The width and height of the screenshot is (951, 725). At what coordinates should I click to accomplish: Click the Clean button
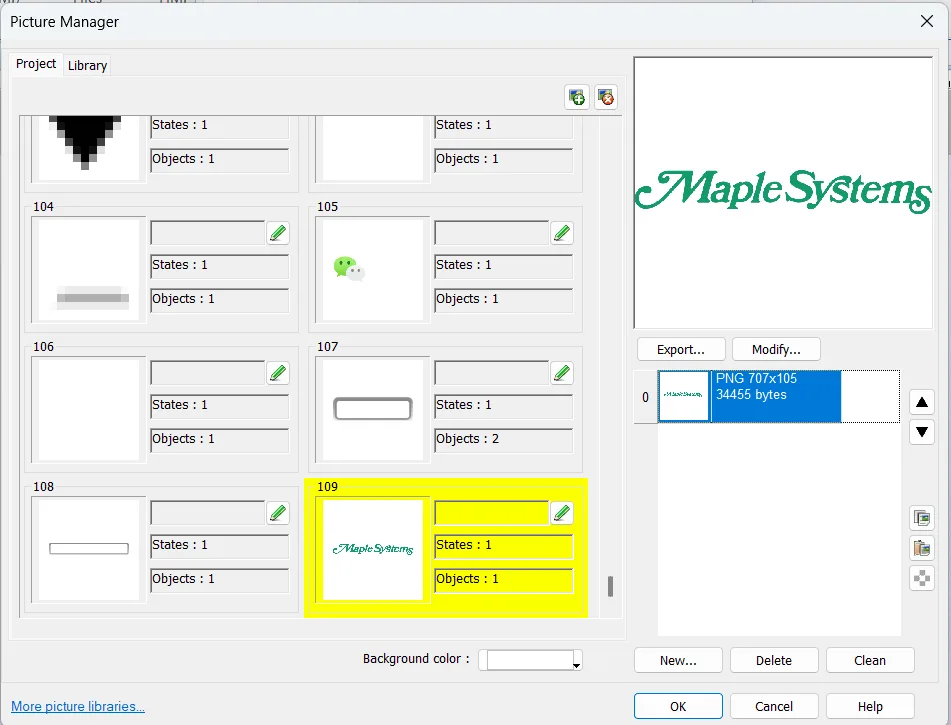pyautogui.click(x=870, y=660)
